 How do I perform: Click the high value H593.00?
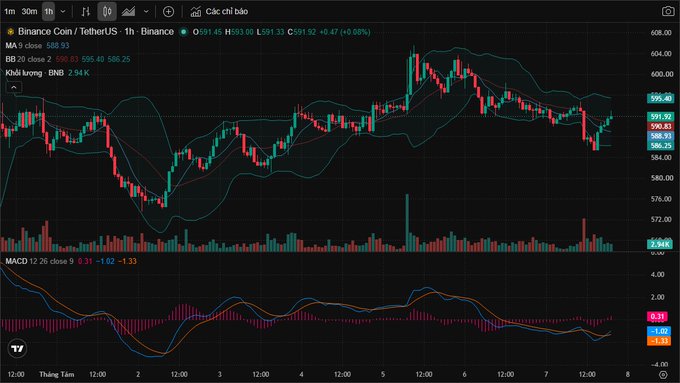click(239, 32)
